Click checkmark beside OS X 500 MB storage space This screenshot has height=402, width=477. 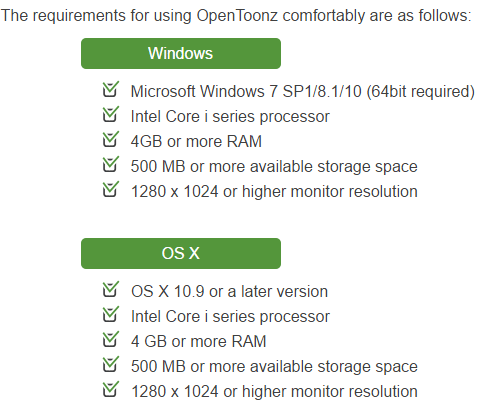coord(111,364)
